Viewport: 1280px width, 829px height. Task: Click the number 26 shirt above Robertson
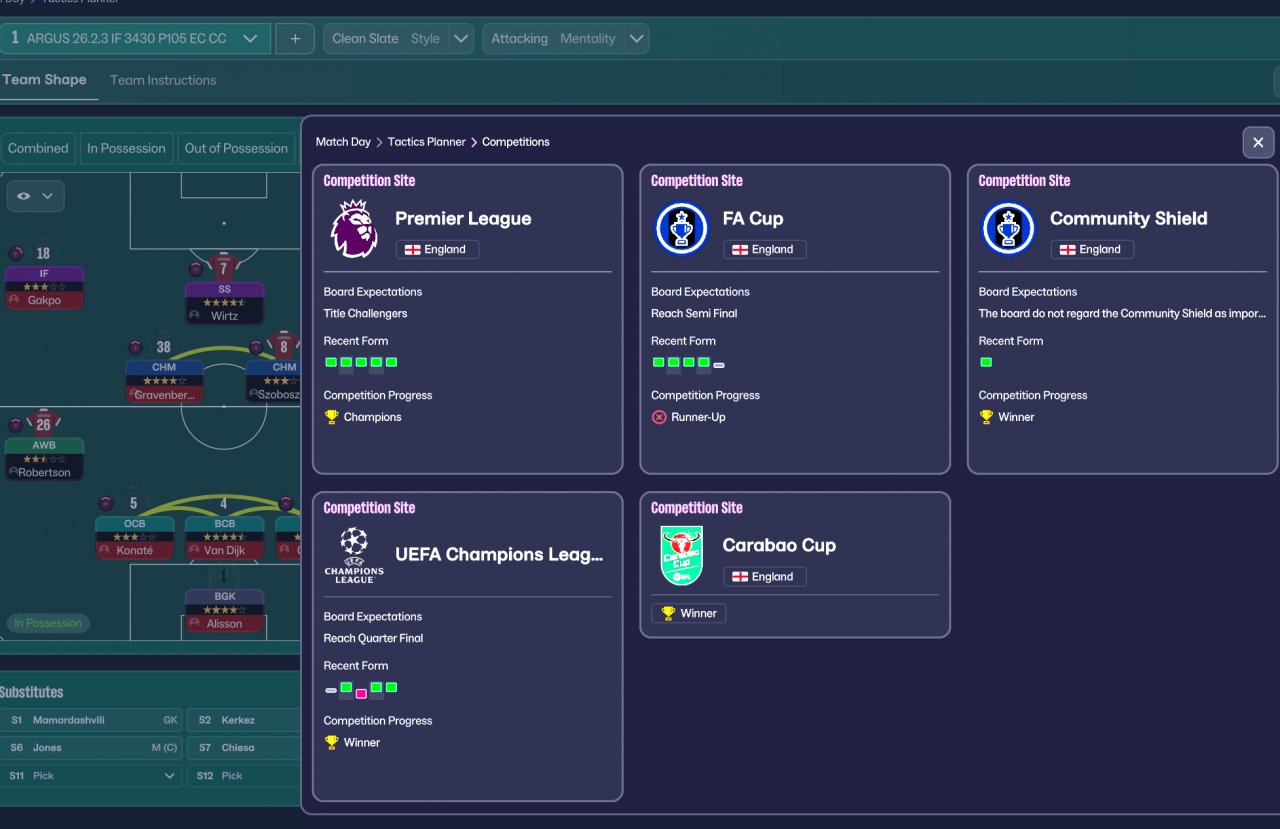(x=43, y=423)
